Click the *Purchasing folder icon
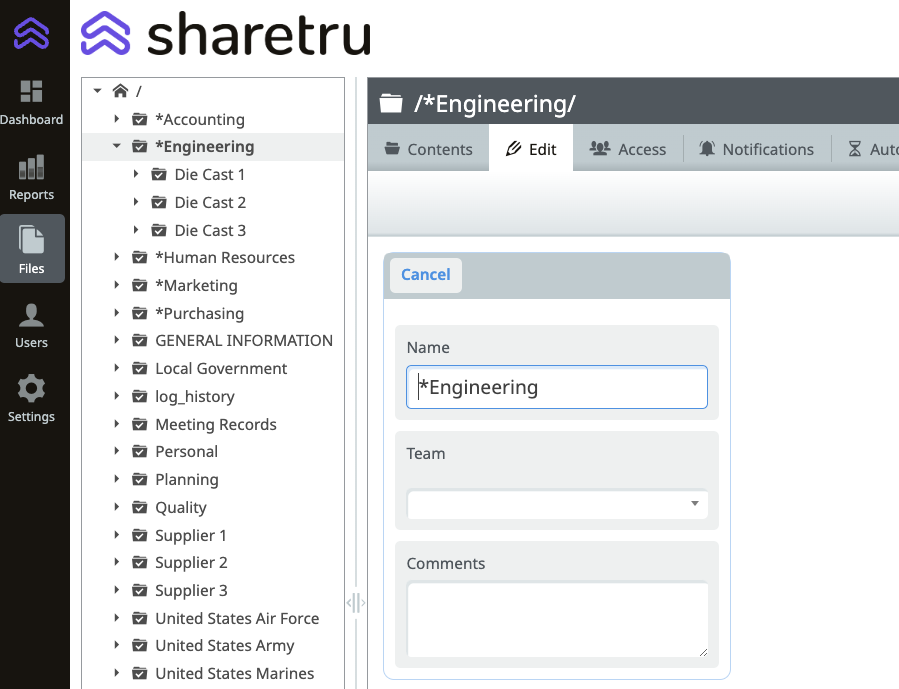 (139, 314)
